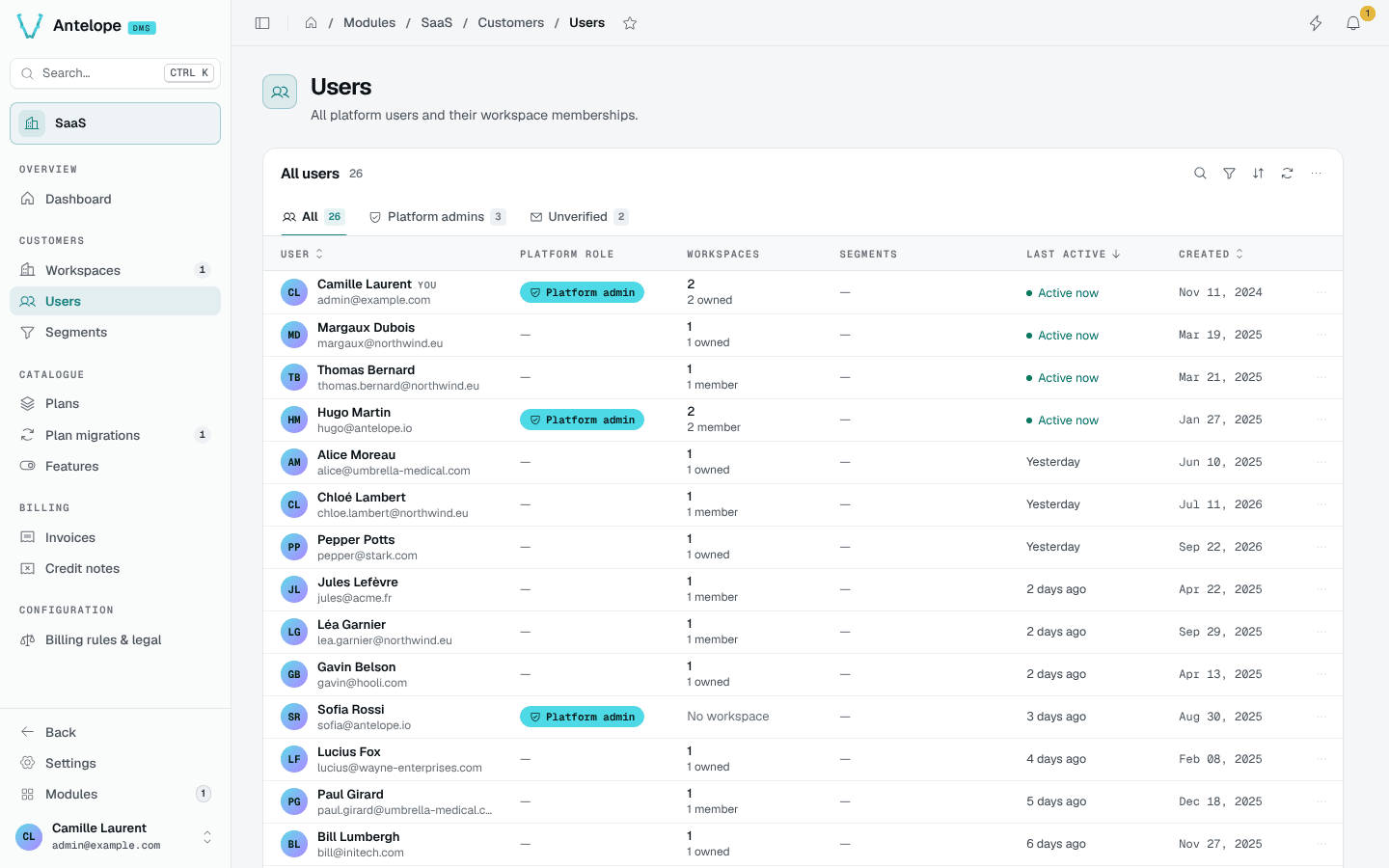Open Dashboard in sidebar
This screenshot has height=868, width=1389.
tap(115, 199)
